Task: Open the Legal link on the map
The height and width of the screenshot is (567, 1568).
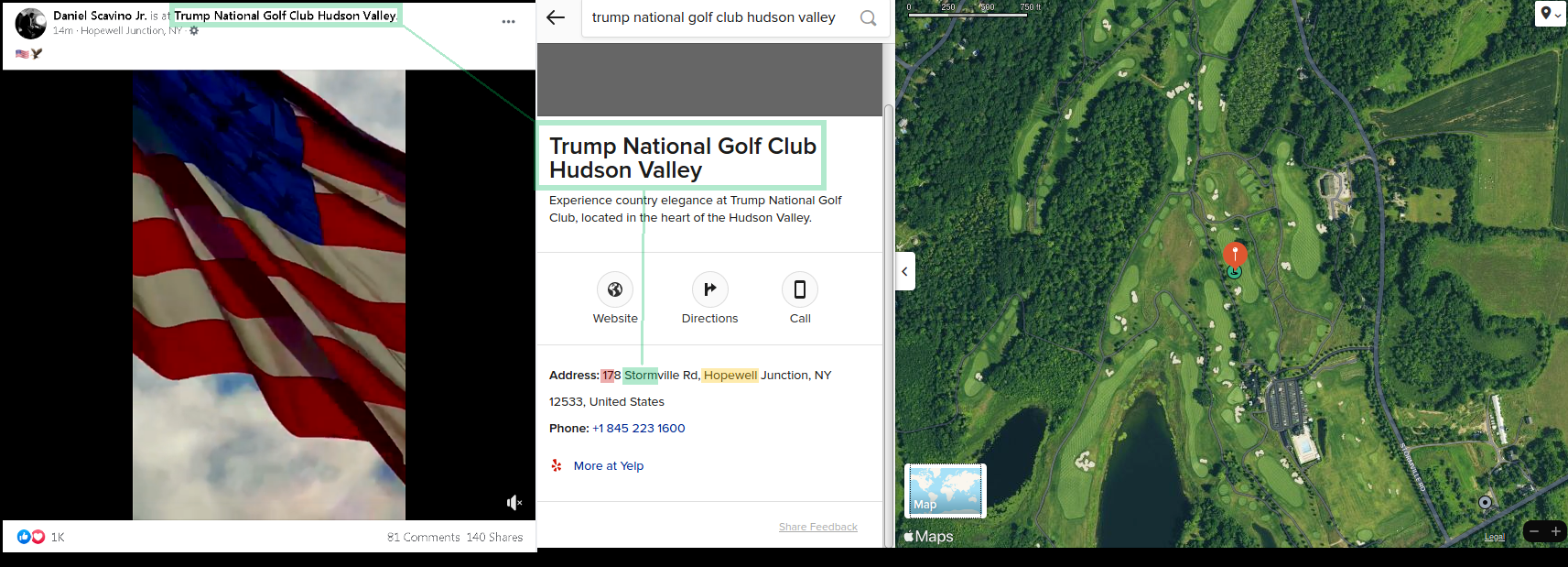Action: (x=1495, y=537)
